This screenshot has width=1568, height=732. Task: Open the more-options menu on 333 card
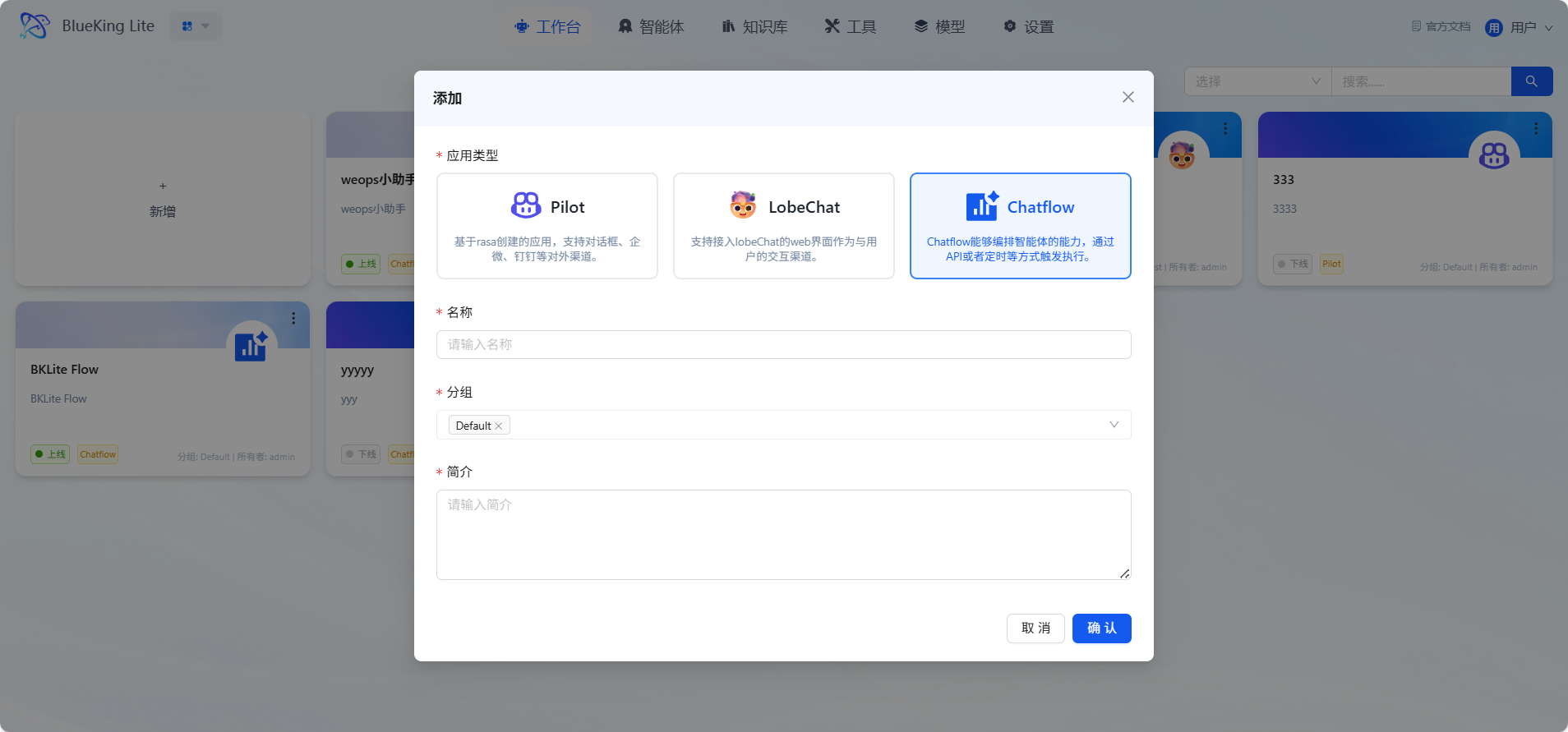[x=1535, y=128]
